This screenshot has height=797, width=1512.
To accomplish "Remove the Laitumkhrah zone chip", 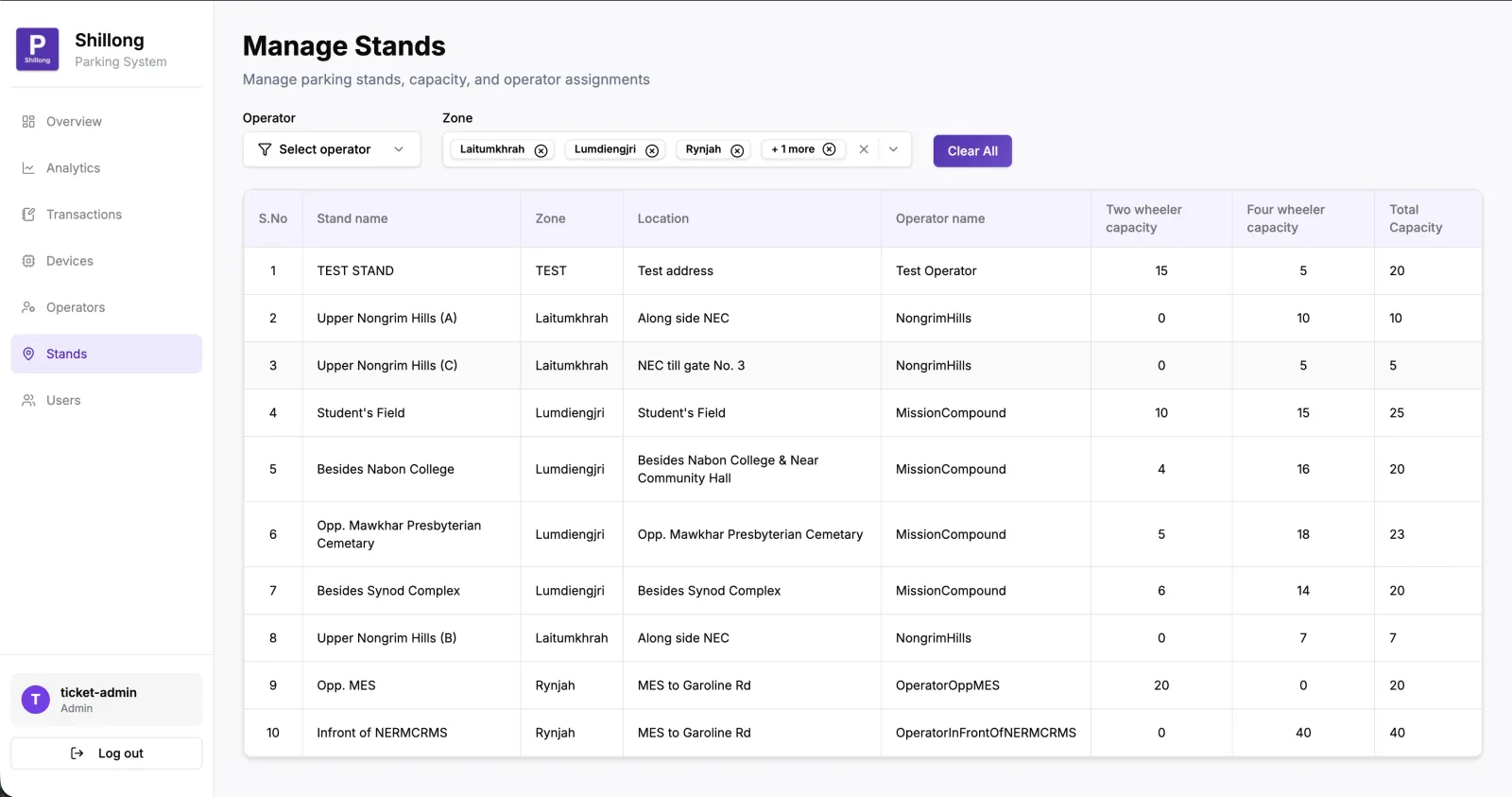I will point(541,150).
